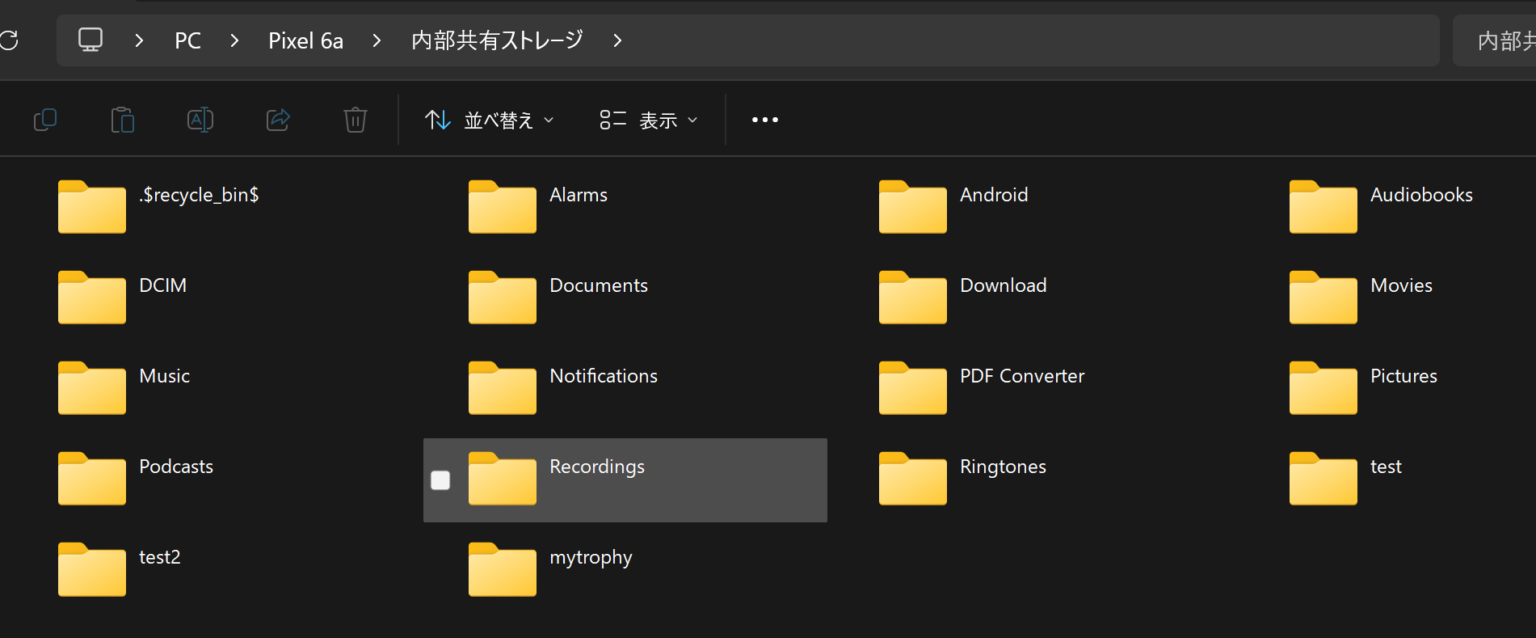The height and width of the screenshot is (638, 1536).
Task: Click the Copy icon in toolbar
Action: (45, 120)
